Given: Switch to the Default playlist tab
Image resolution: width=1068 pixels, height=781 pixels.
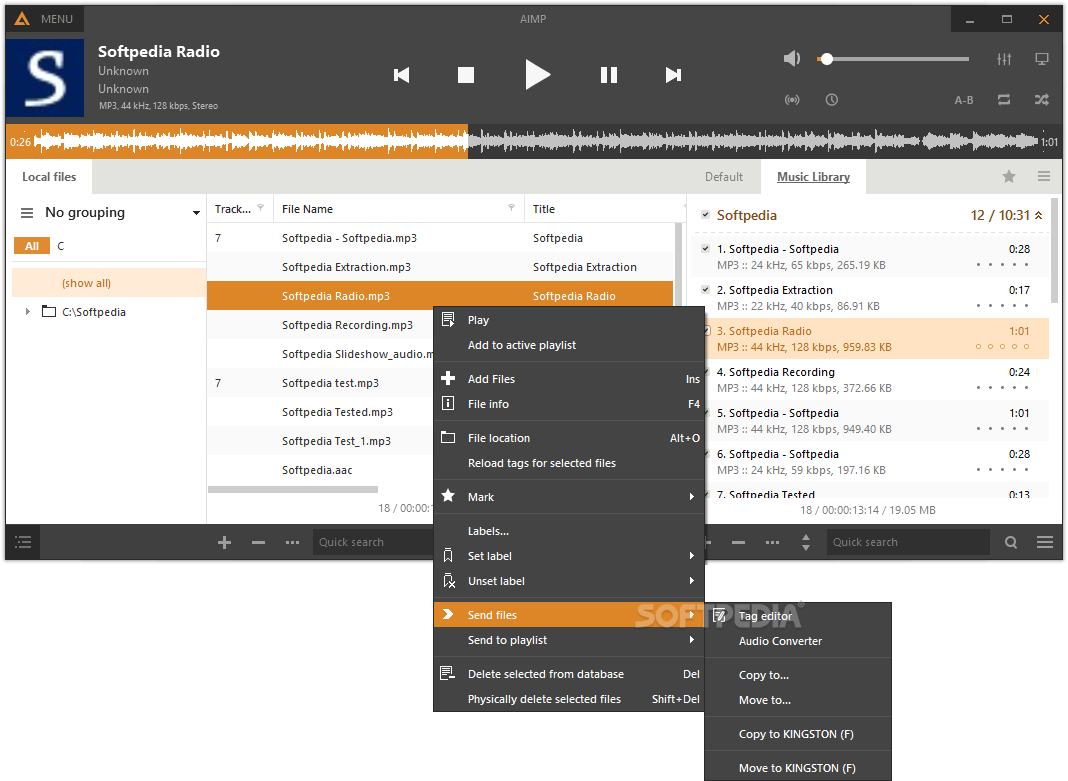Looking at the screenshot, I should (x=723, y=177).
